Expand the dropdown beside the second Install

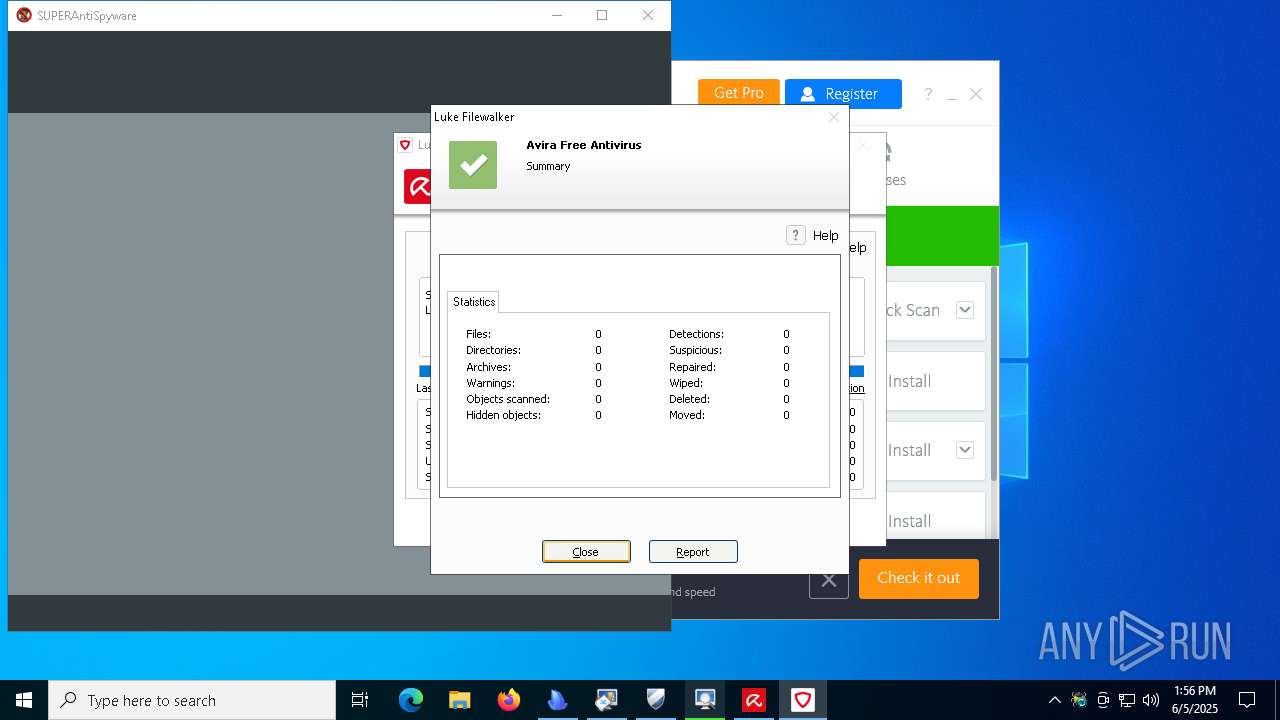pos(965,450)
